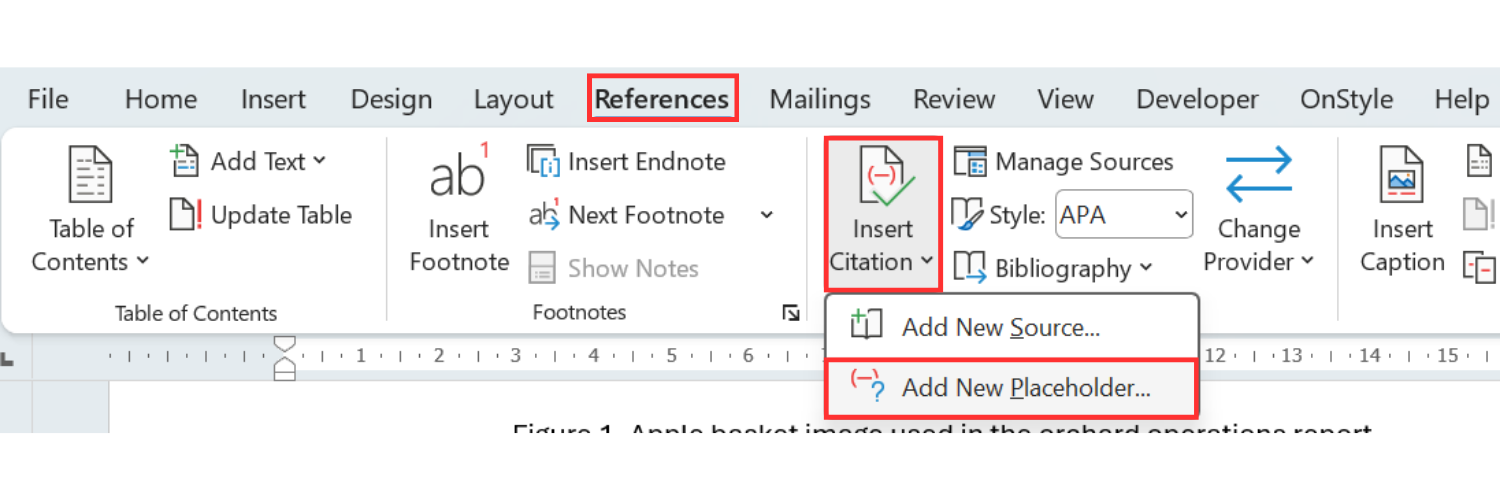The height and width of the screenshot is (500, 1500).
Task: Open the Footnotes dialog launcher
Action: pos(791,313)
